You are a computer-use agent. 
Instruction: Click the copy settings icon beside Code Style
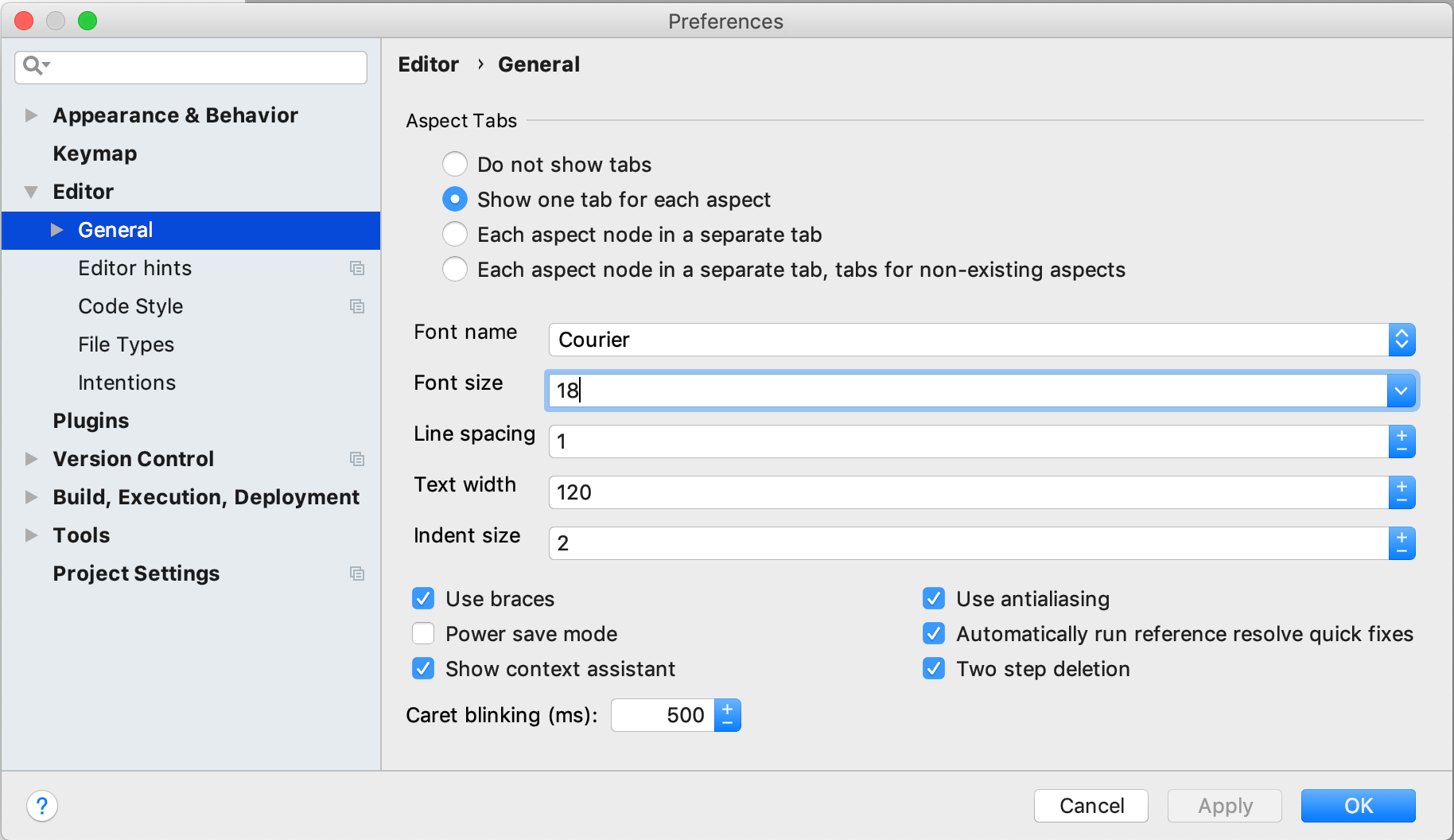pos(357,306)
